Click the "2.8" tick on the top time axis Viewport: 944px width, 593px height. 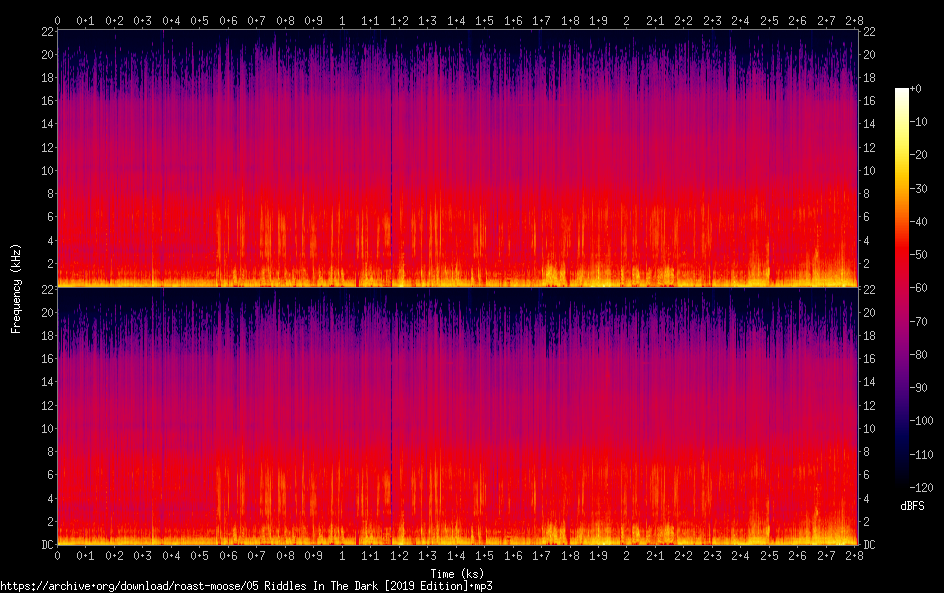[853, 20]
